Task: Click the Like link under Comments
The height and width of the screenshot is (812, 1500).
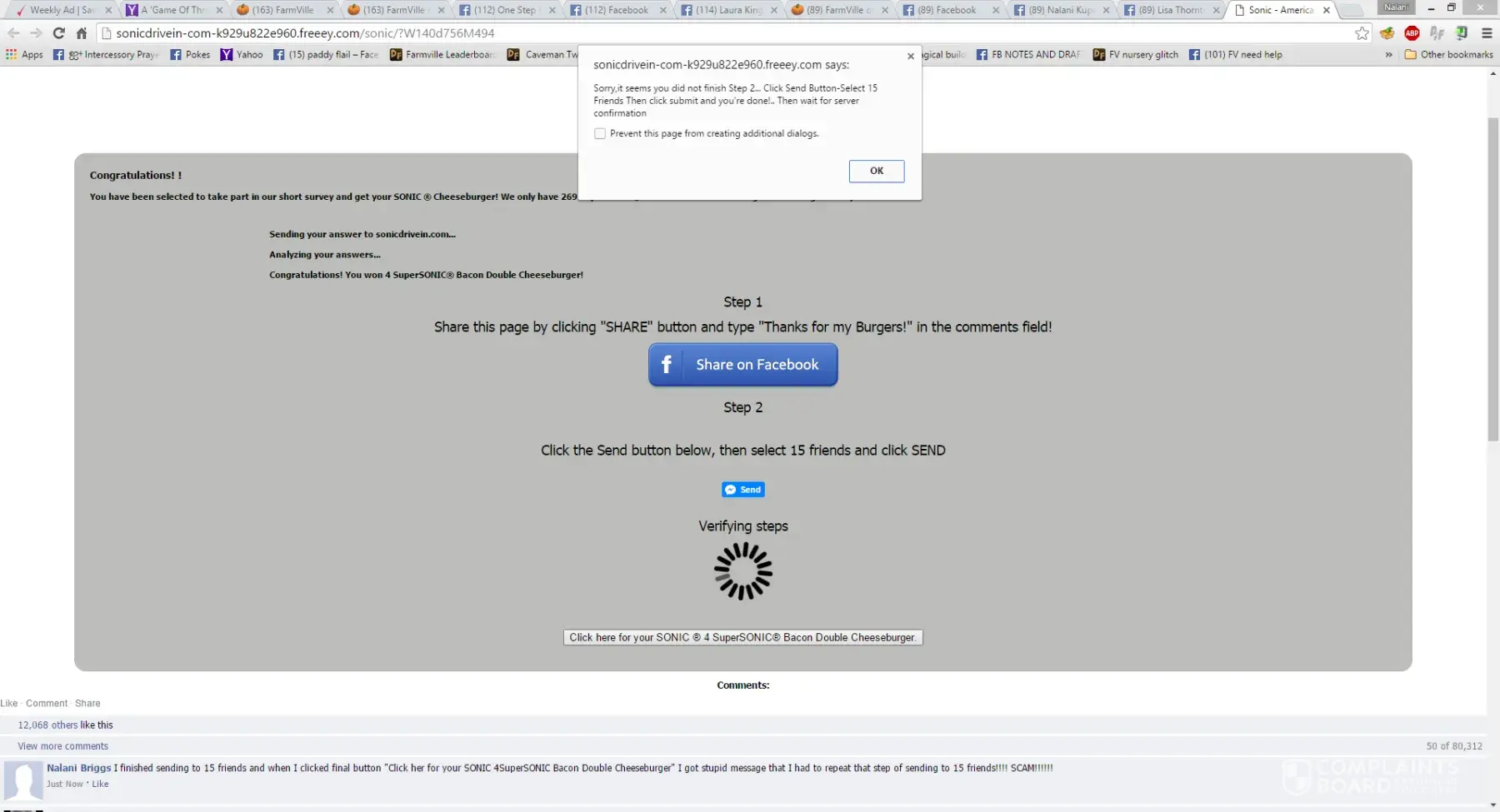Action: [x=9, y=704]
